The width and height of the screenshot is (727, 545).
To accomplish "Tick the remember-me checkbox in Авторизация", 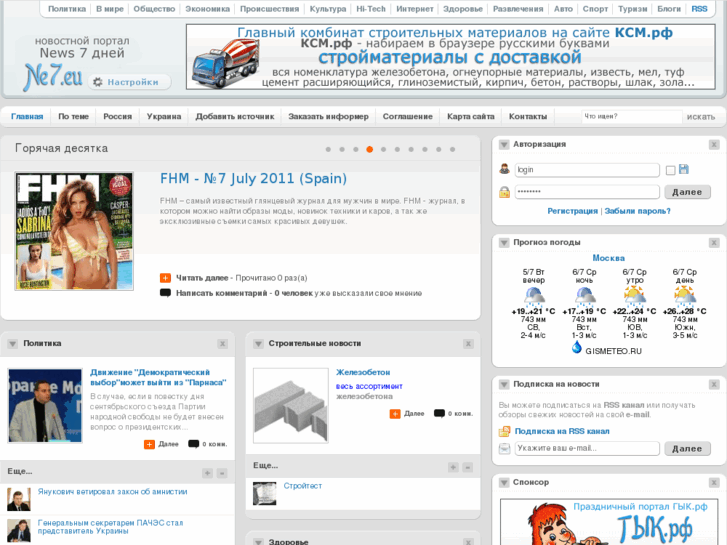I will (670, 171).
